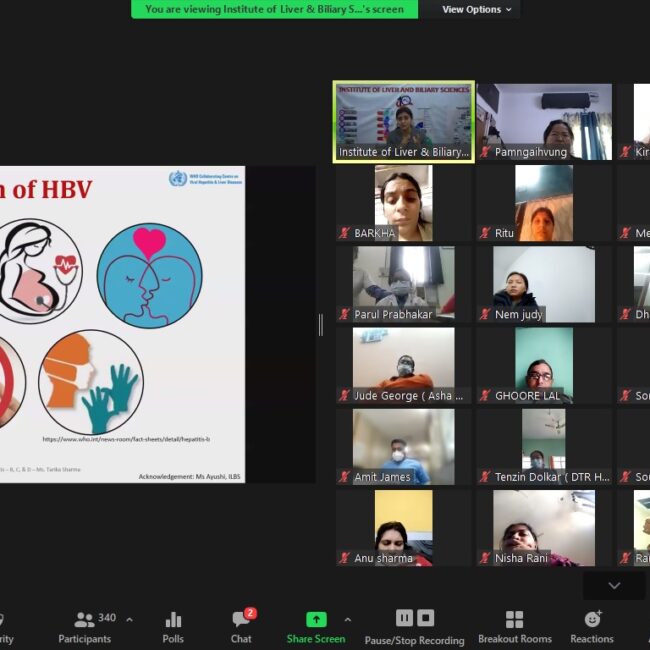650x650 pixels.
Task: Select the Institute of Liver & Biliary video tile
Action: [x=403, y=121]
